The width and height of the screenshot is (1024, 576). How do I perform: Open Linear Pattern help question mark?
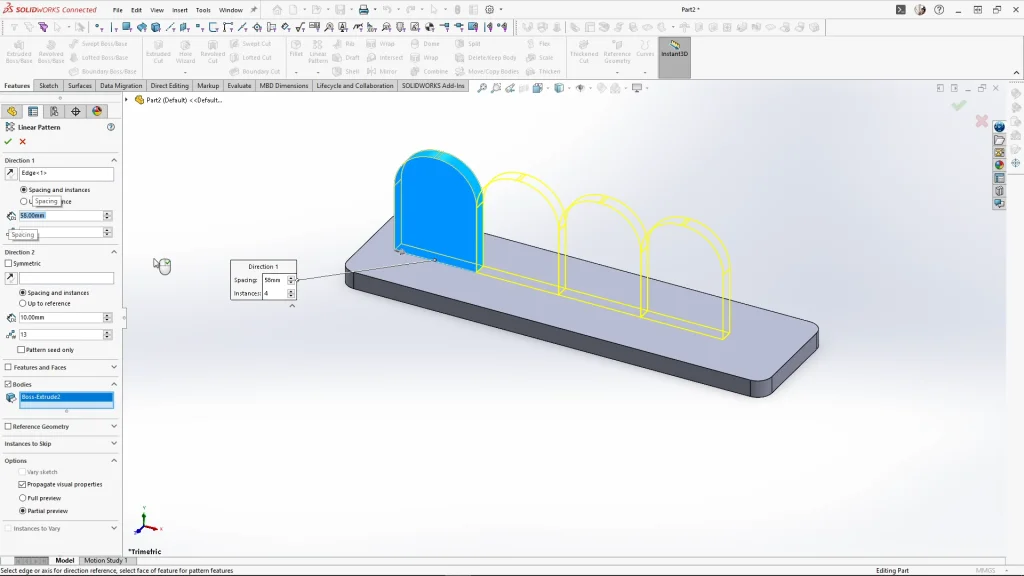111,127
